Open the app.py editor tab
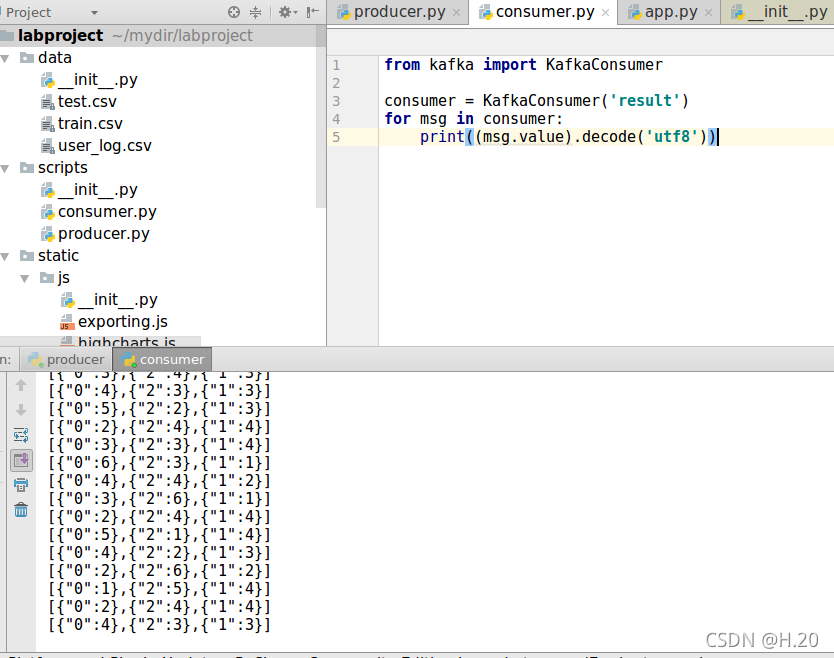 670,12
